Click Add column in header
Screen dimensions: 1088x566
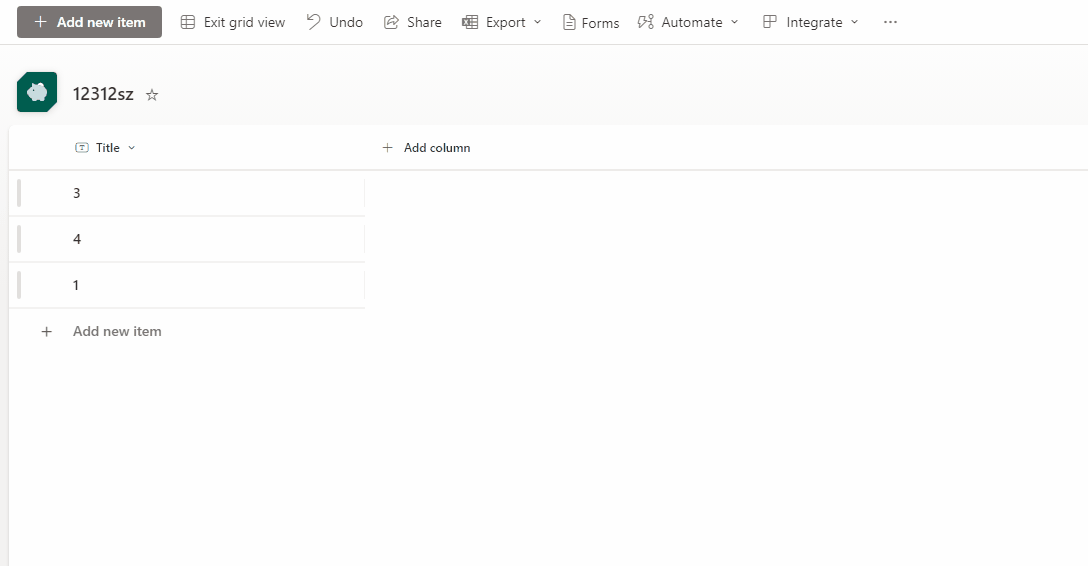pyautogui.click(x=426, y=148)
